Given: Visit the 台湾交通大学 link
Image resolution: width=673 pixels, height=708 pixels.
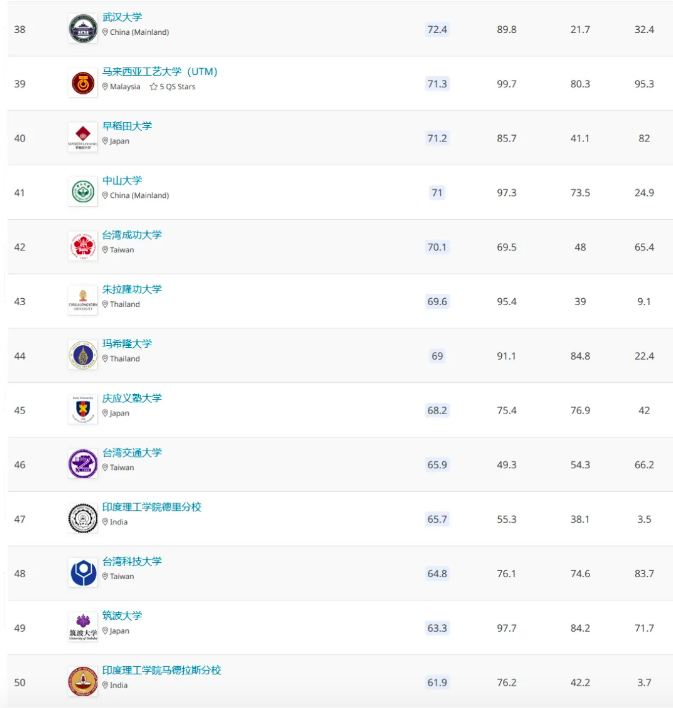Looking at the screenshot, I should pyautogui.click(x=132, y=452).
